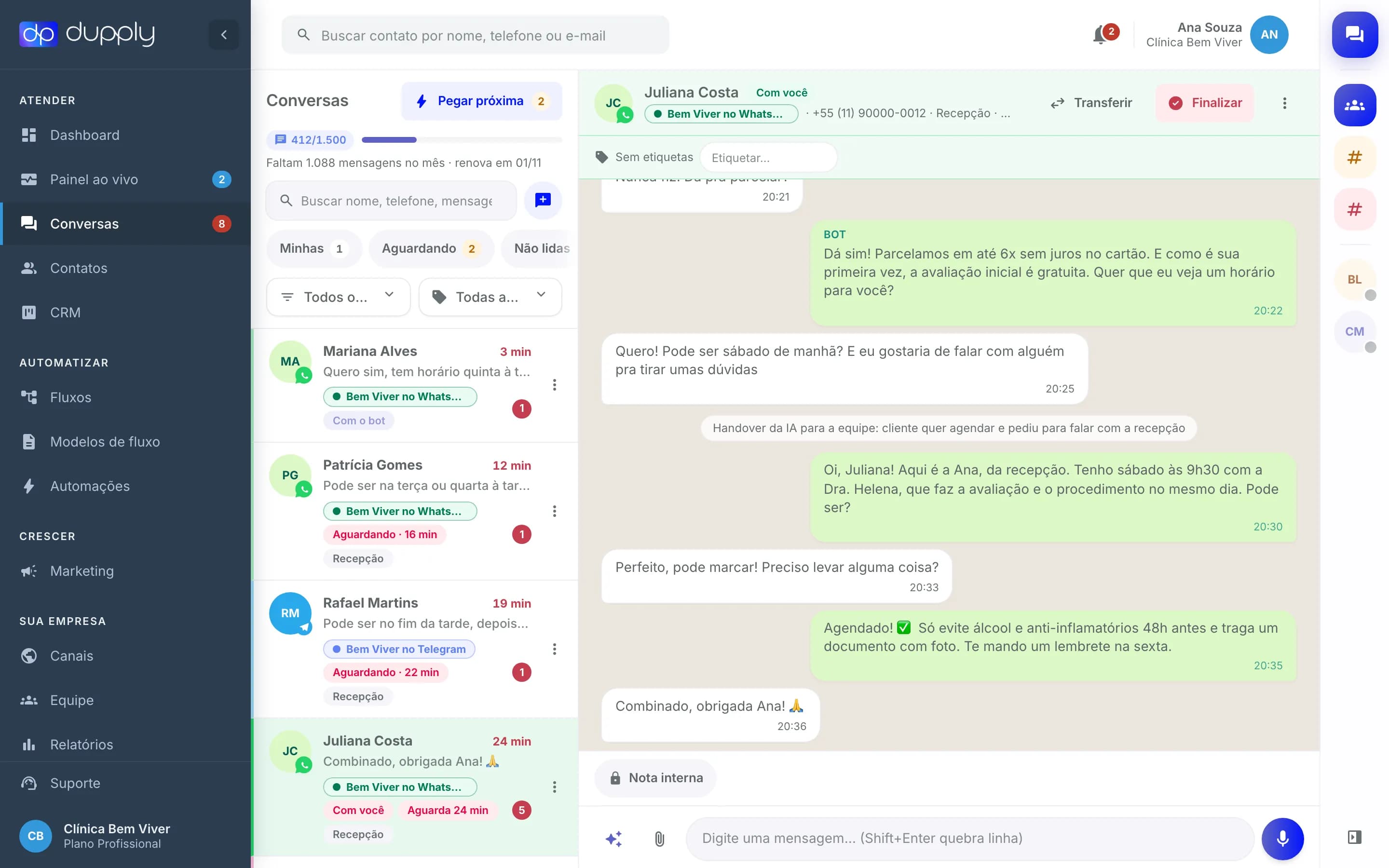Filter by Minhas tab

(x=314, y=248)
